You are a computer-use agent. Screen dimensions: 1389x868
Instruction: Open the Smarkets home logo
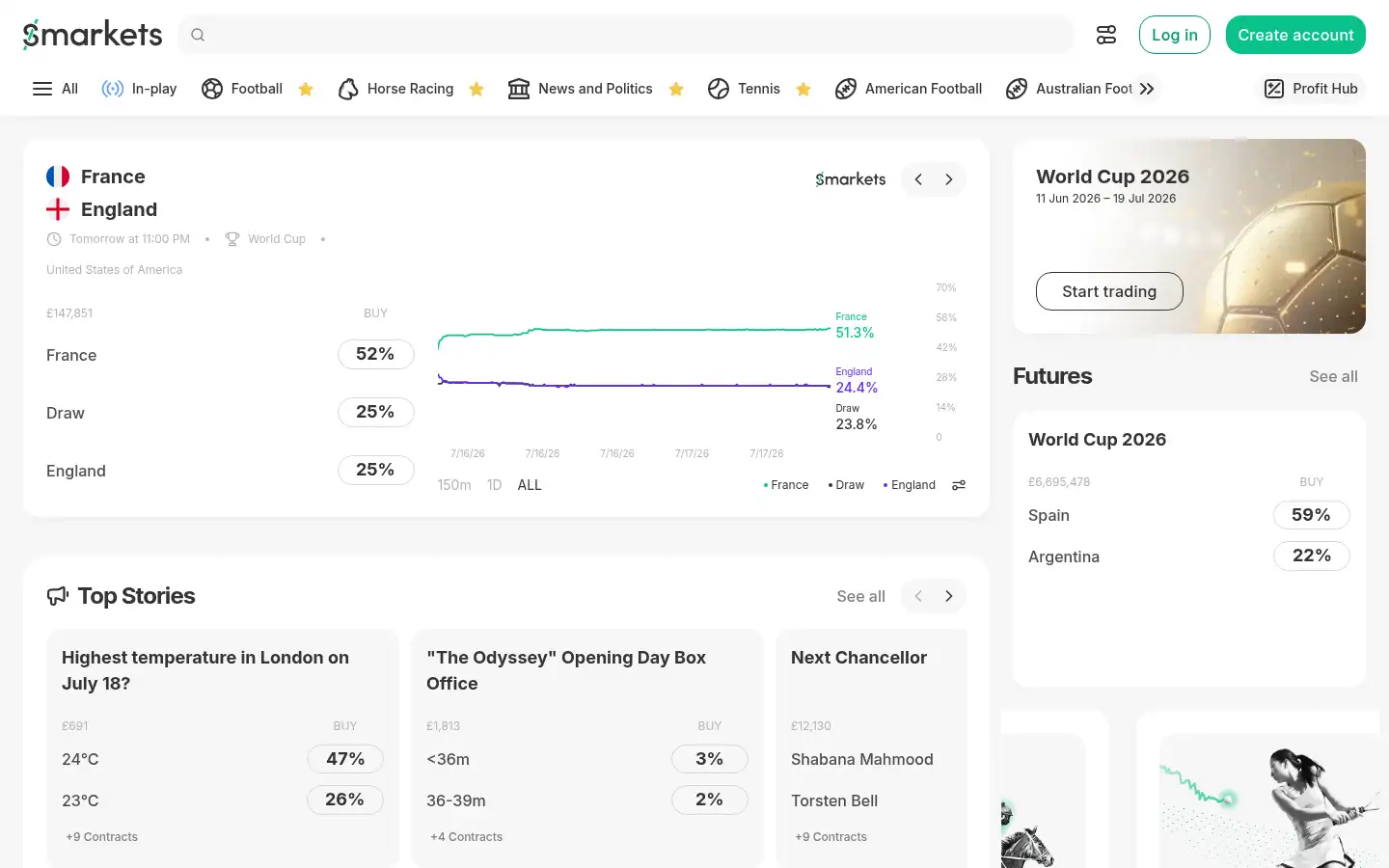pos(93,35)
